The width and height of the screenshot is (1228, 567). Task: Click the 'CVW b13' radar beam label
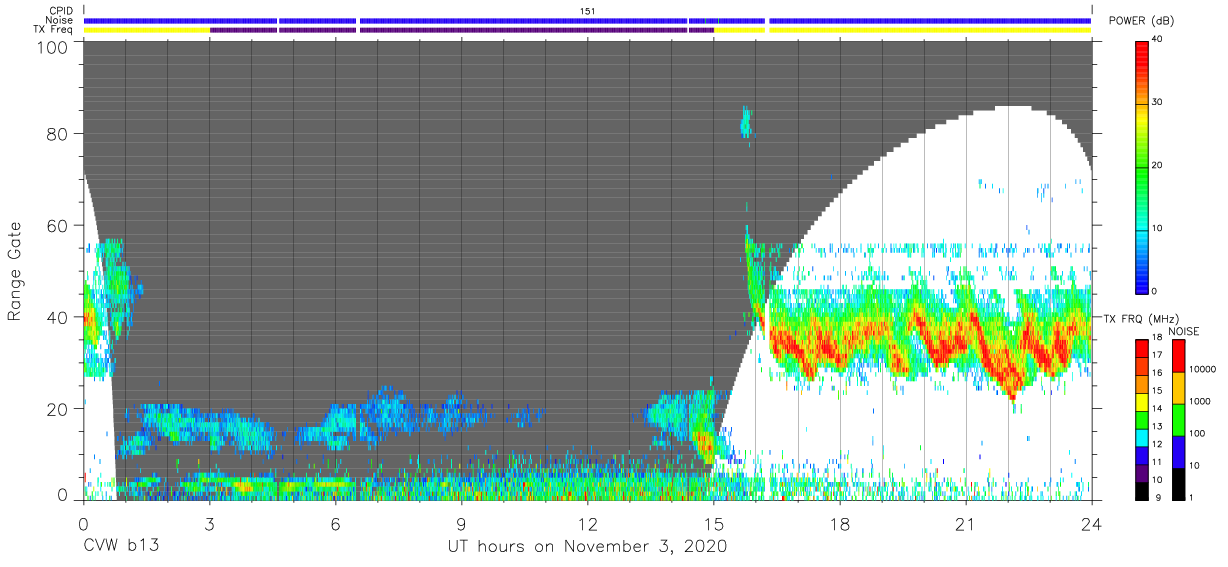[x=121, y=547]
